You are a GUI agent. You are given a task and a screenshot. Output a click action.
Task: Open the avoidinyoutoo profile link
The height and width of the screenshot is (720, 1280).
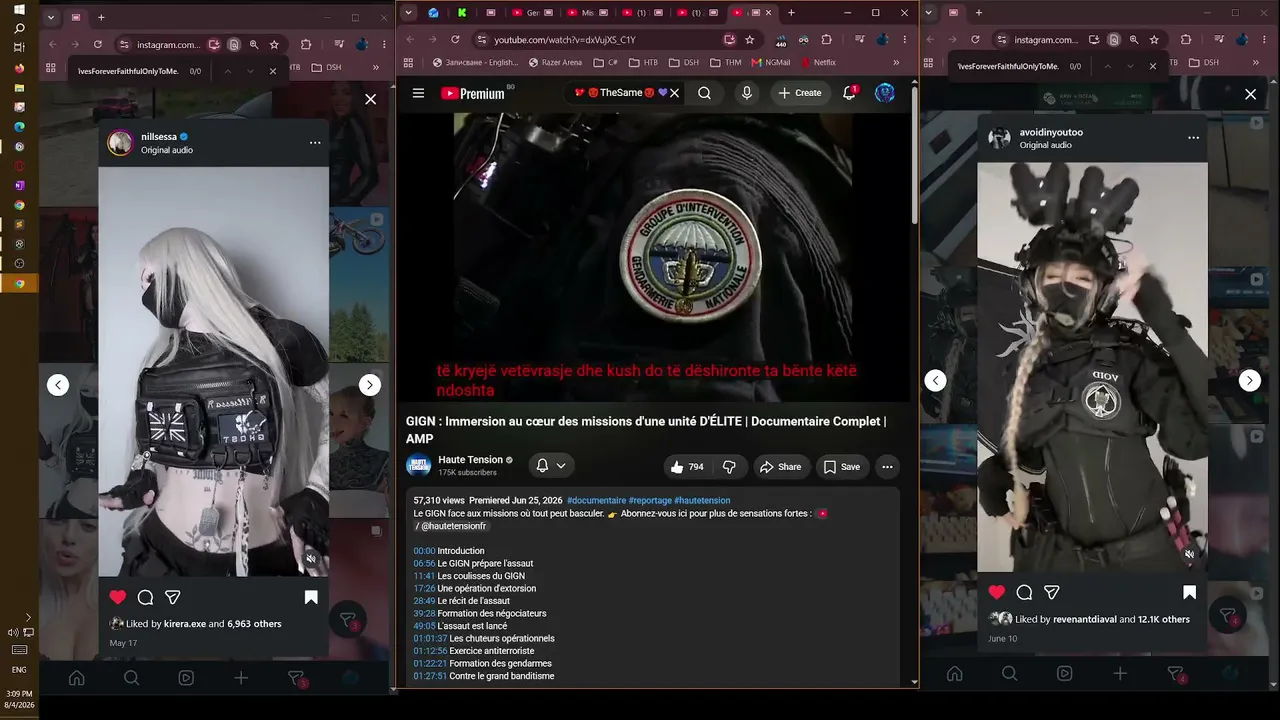[1051, 132]
